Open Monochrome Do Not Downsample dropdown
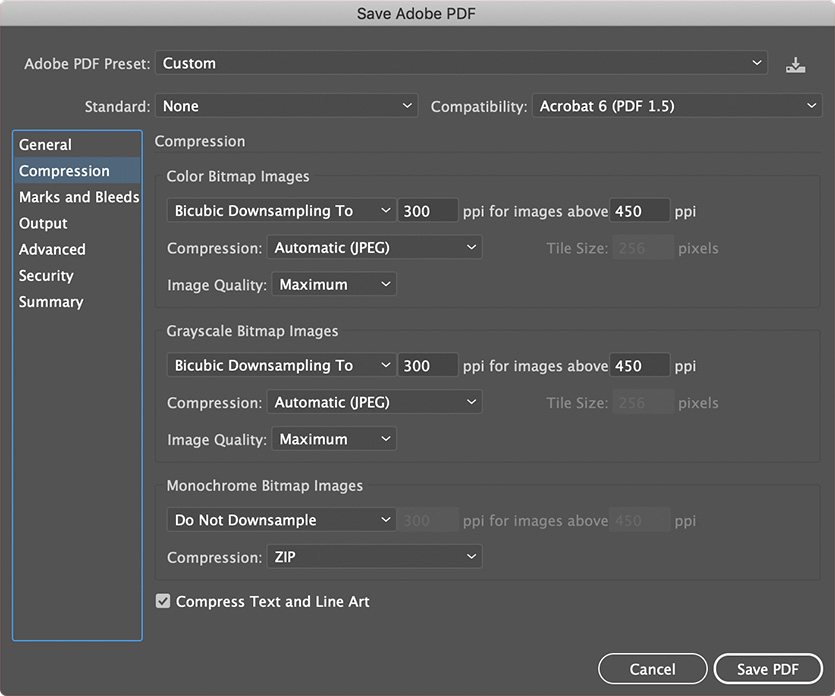 click(x=281, y=520)
